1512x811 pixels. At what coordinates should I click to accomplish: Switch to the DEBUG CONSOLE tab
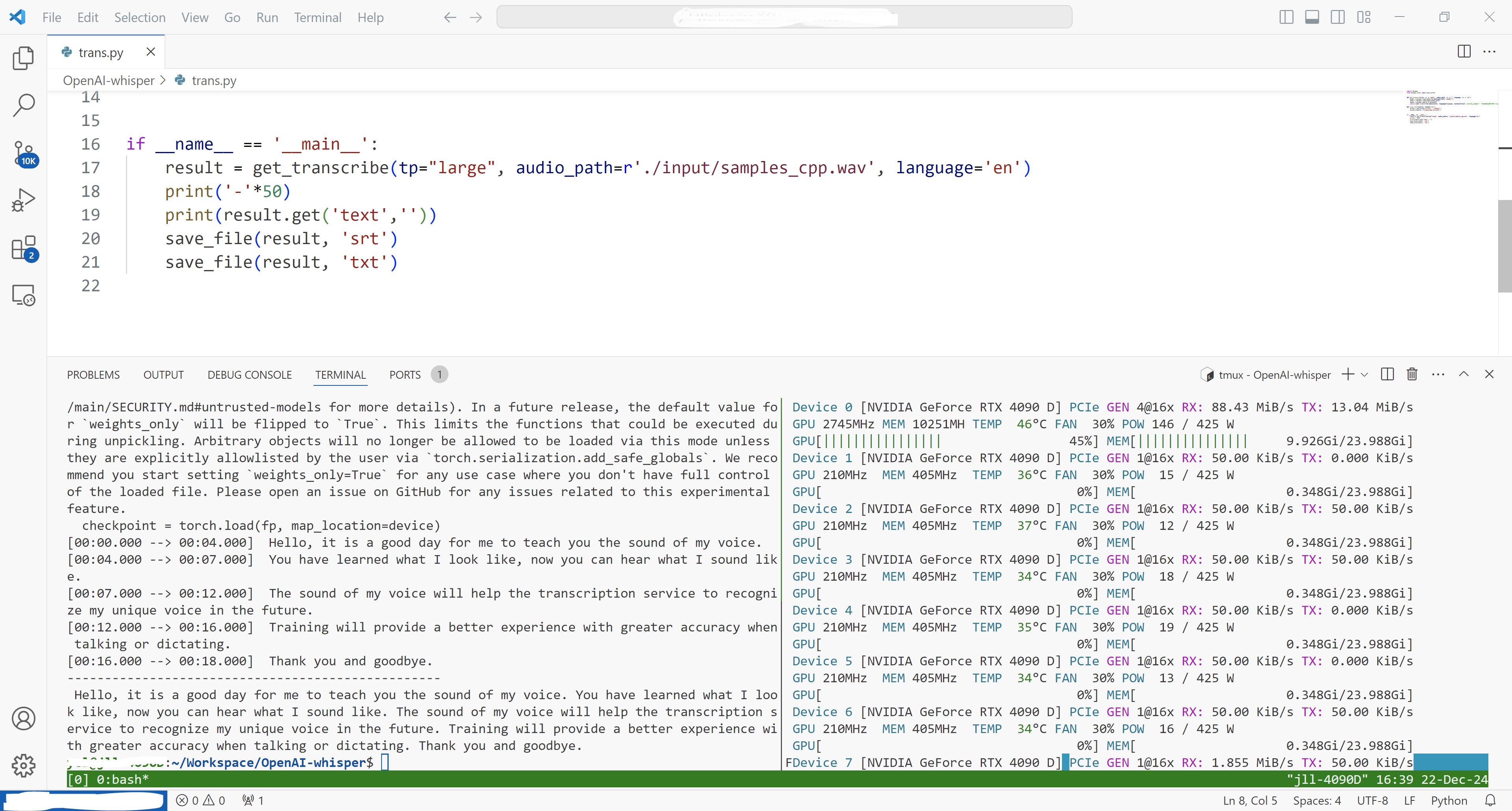point(250,374)
